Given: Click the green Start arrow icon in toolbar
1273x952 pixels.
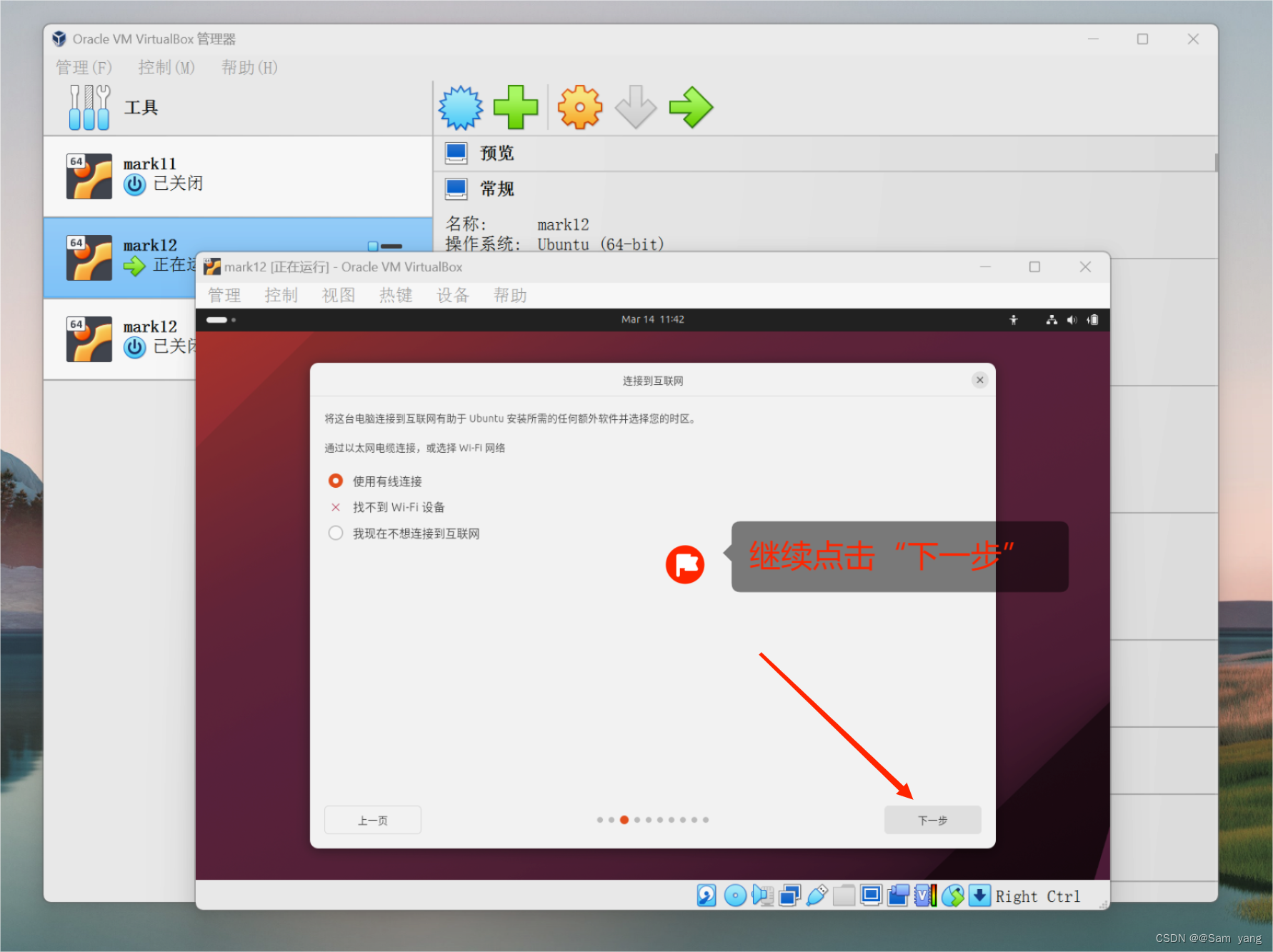Looking at the screenshot, I should (x=691, y=107).
